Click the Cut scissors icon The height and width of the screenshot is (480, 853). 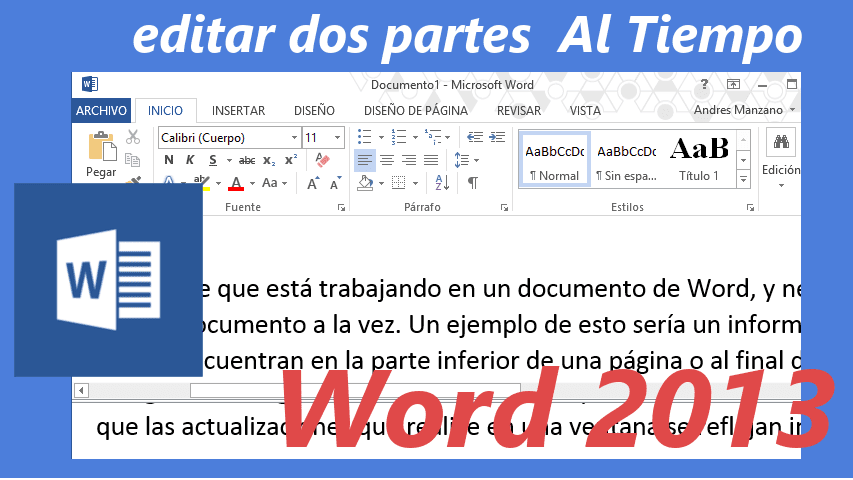(133, 137)
